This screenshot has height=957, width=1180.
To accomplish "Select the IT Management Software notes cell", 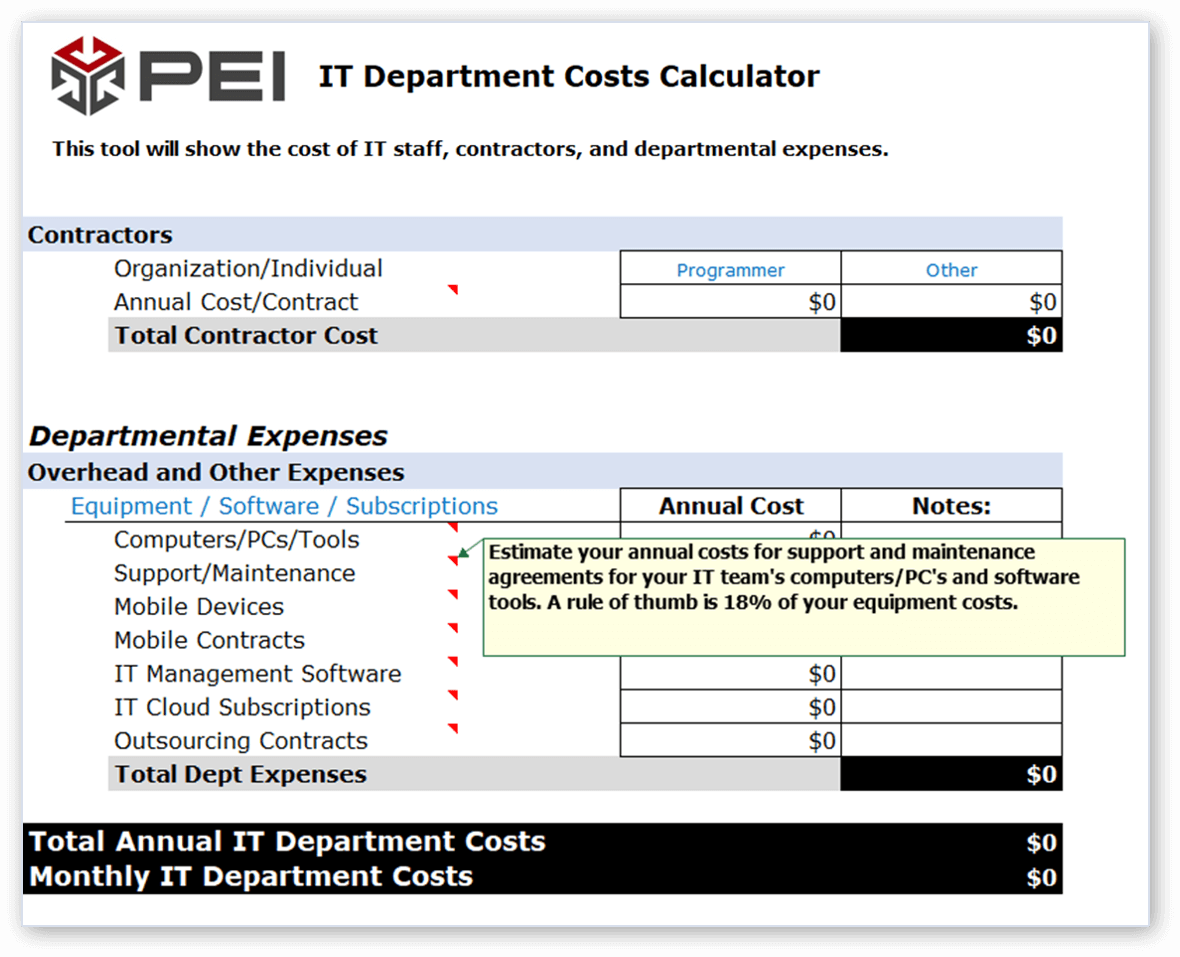I will pos(951,673).
